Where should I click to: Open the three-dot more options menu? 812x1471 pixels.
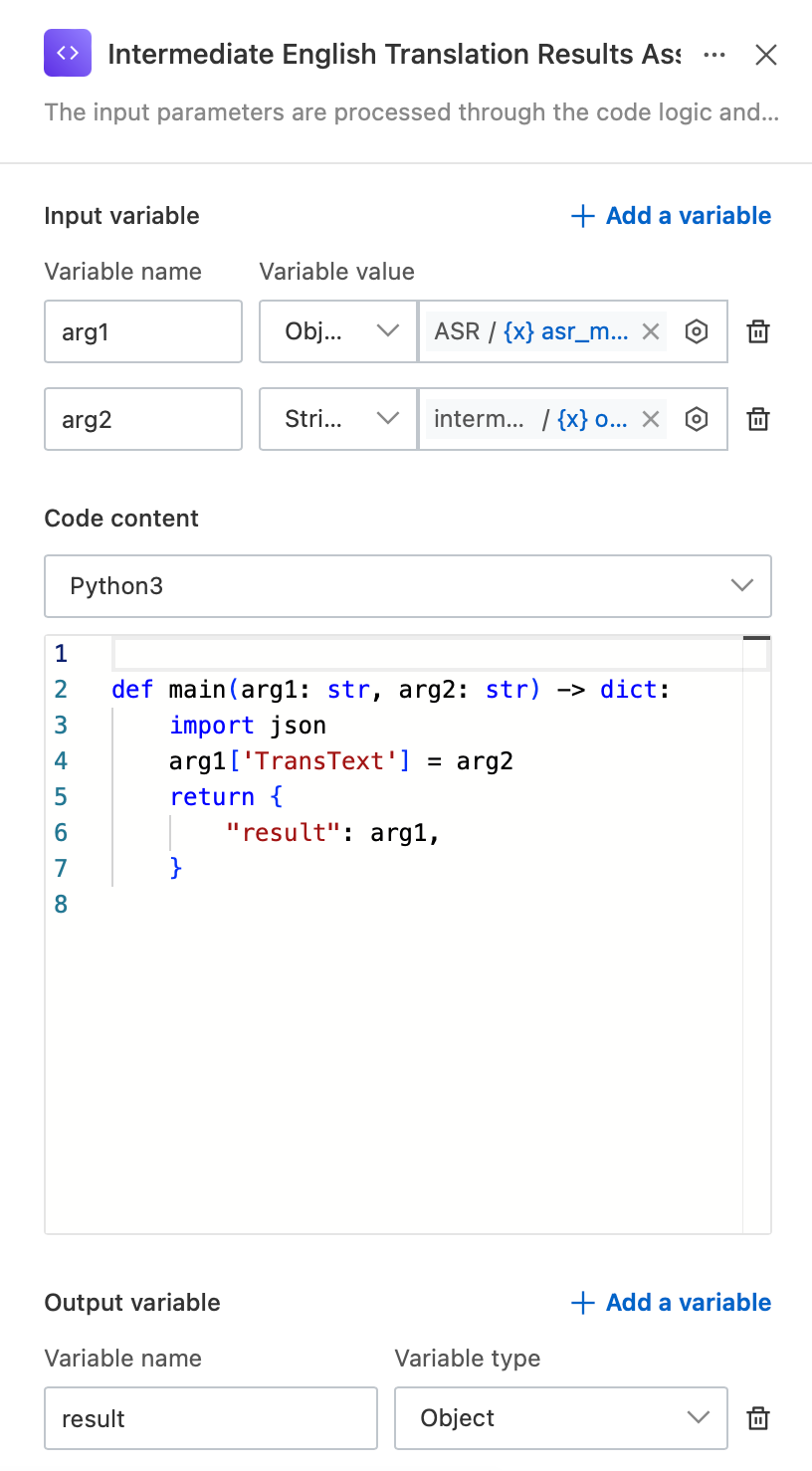pyautogui.click(x=714, y=55)
